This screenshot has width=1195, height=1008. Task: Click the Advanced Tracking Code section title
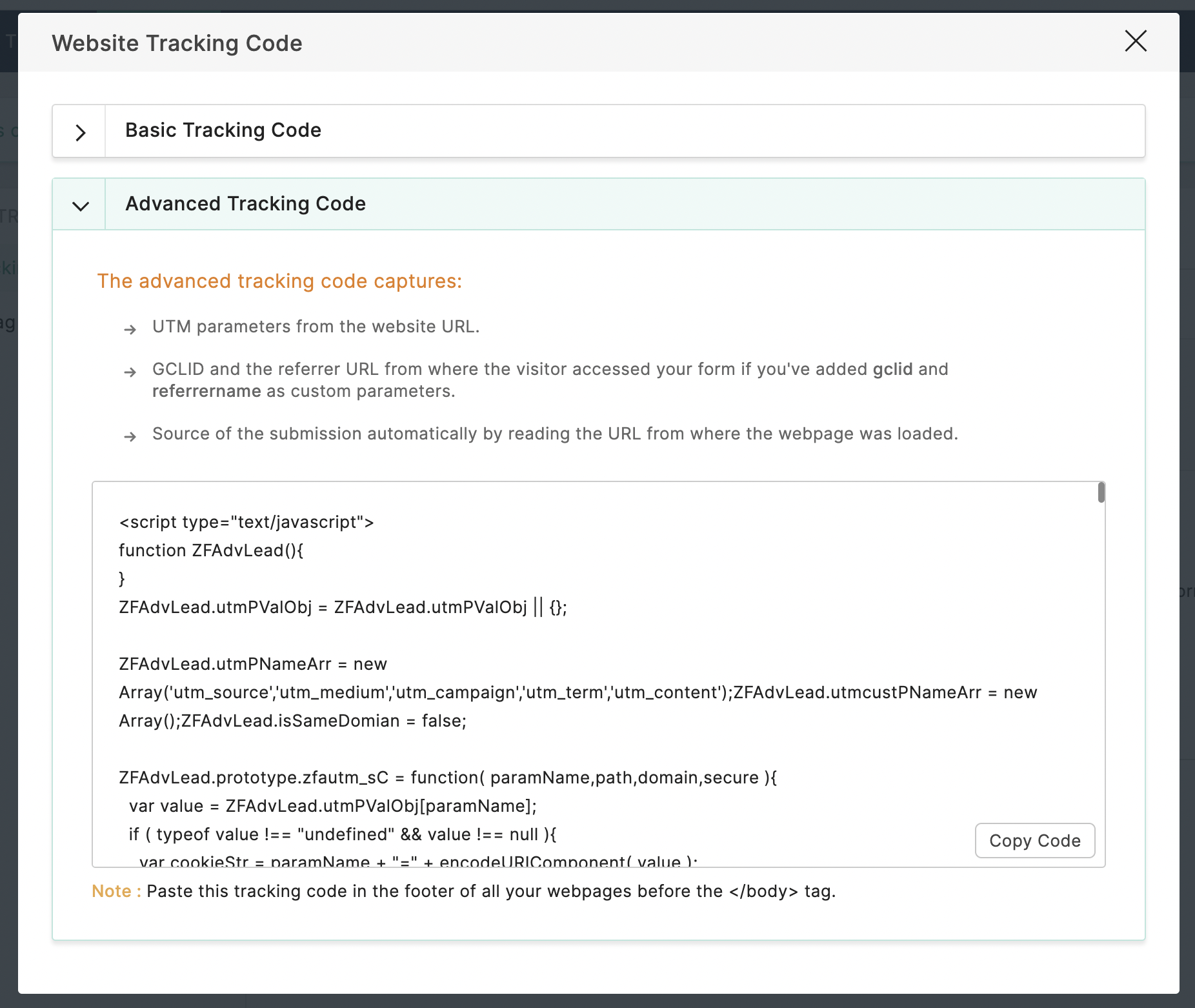(245, 204)
